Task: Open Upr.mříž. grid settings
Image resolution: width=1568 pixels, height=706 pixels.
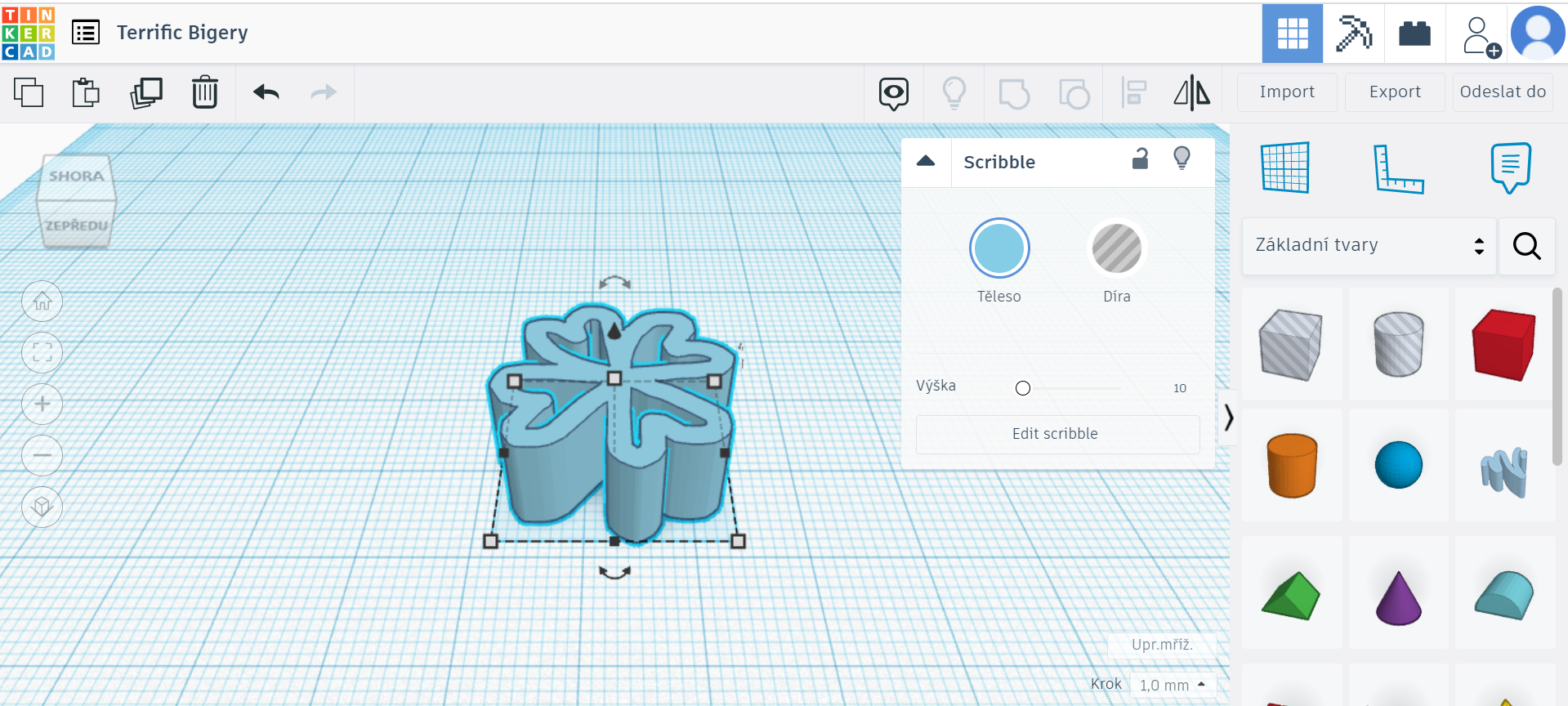Action: point(1162,644)
